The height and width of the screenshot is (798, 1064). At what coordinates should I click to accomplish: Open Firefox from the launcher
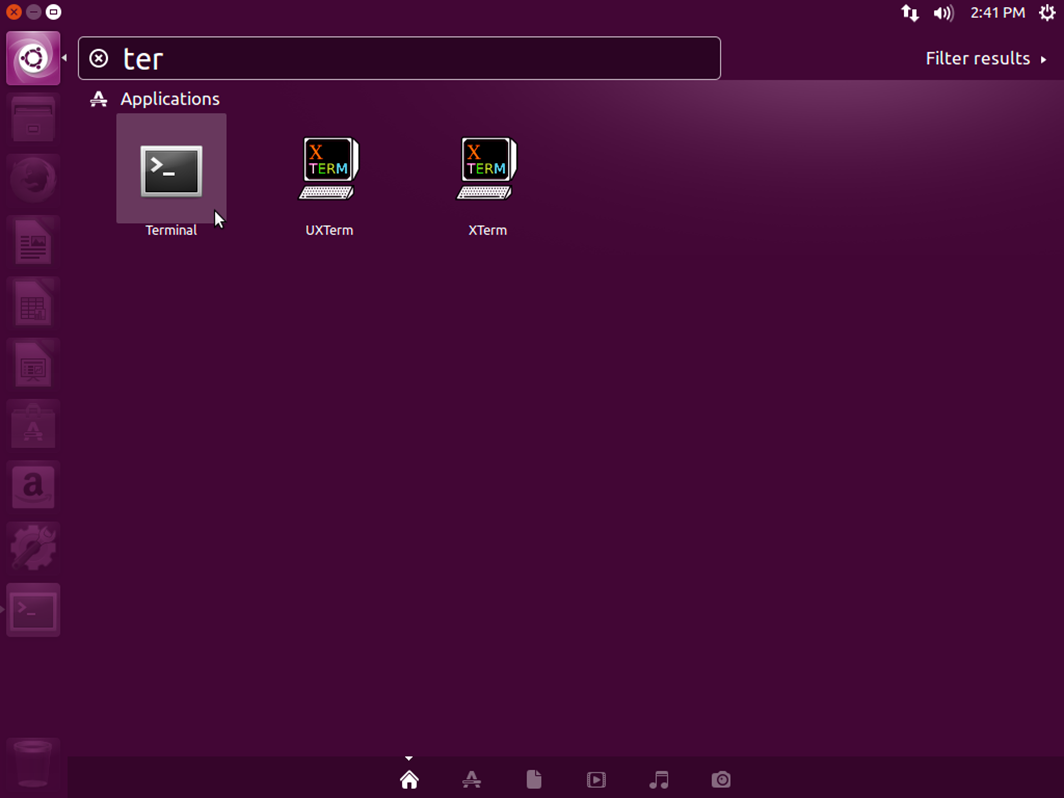pos(33,180)
